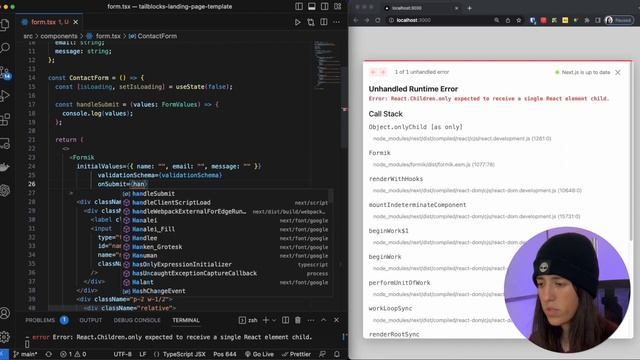The width and height of the screenshot is (640, 360).
Task: Open errors and warnings status item
Action: pyautogui.click(x=73, y=354)
